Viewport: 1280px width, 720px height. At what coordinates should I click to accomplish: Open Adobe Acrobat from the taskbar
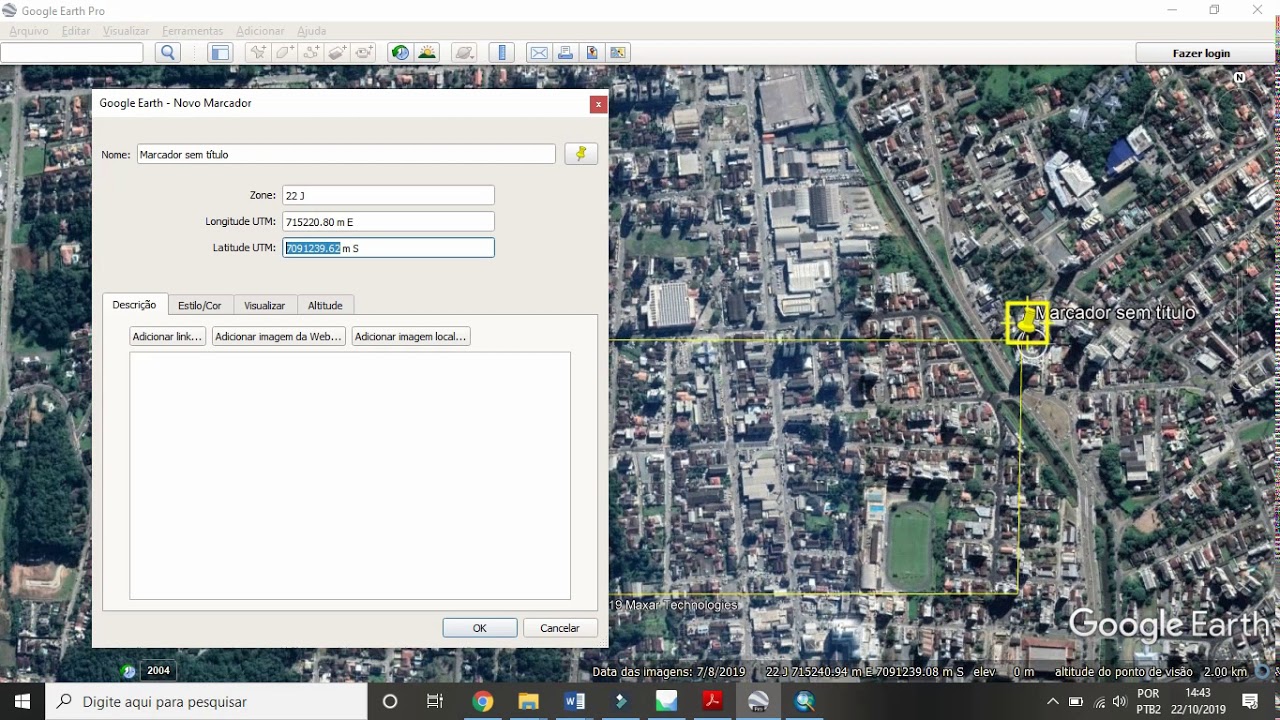click(712, 701)
